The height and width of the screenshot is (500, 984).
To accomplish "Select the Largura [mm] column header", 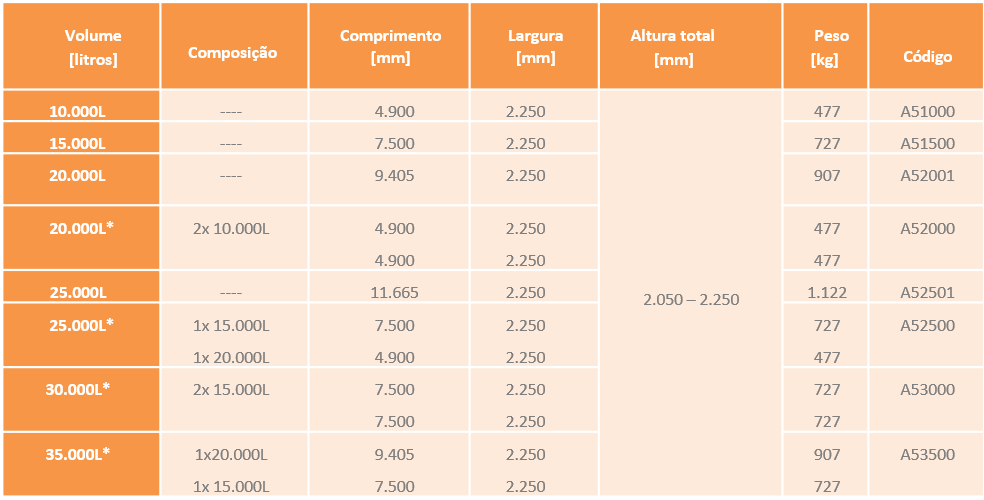I will pos(535,47).
